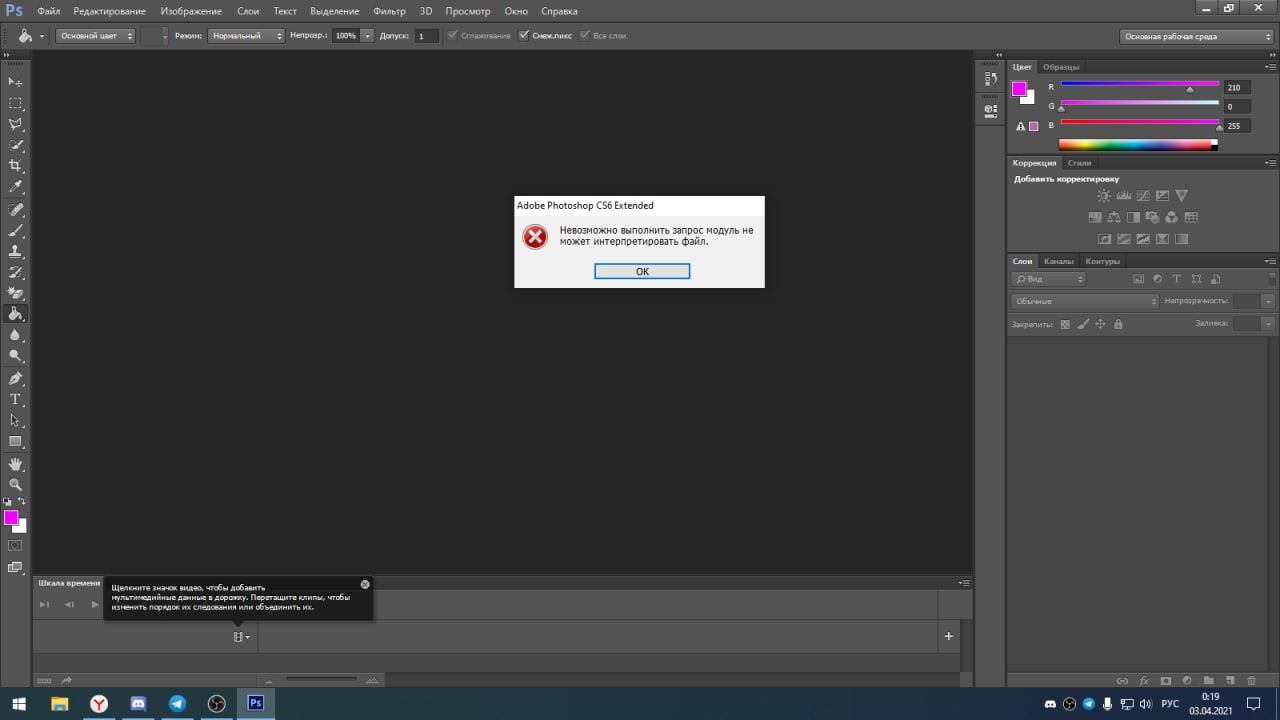Toggle pixel layer filter in layers panel

point(1138,279)
